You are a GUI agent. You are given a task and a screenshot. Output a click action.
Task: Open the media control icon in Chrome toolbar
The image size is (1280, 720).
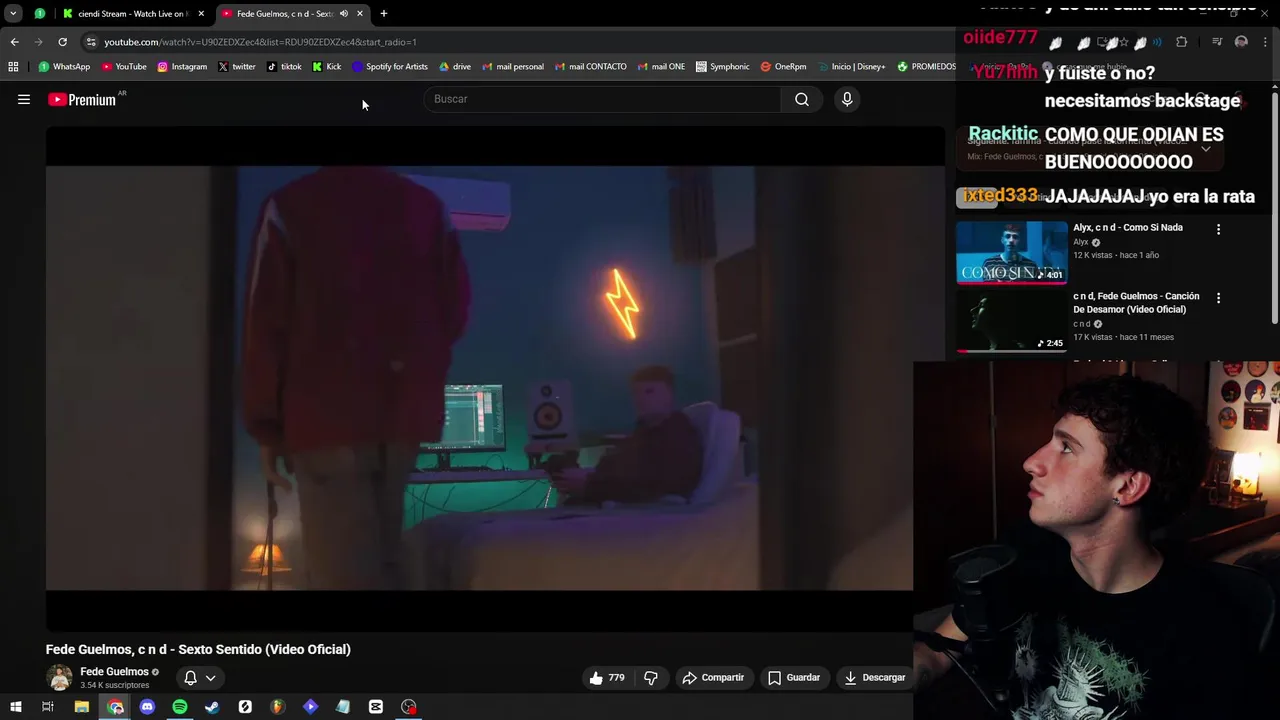(1217, 42)
